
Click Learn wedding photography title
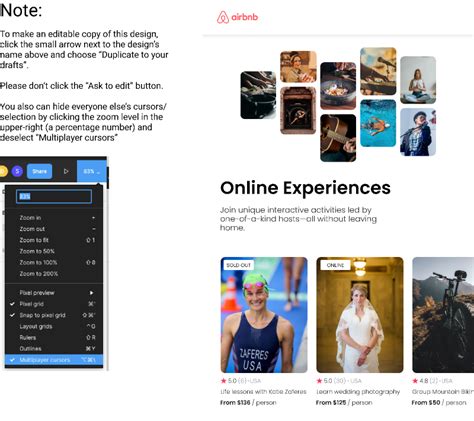click(x=358, y=392)
